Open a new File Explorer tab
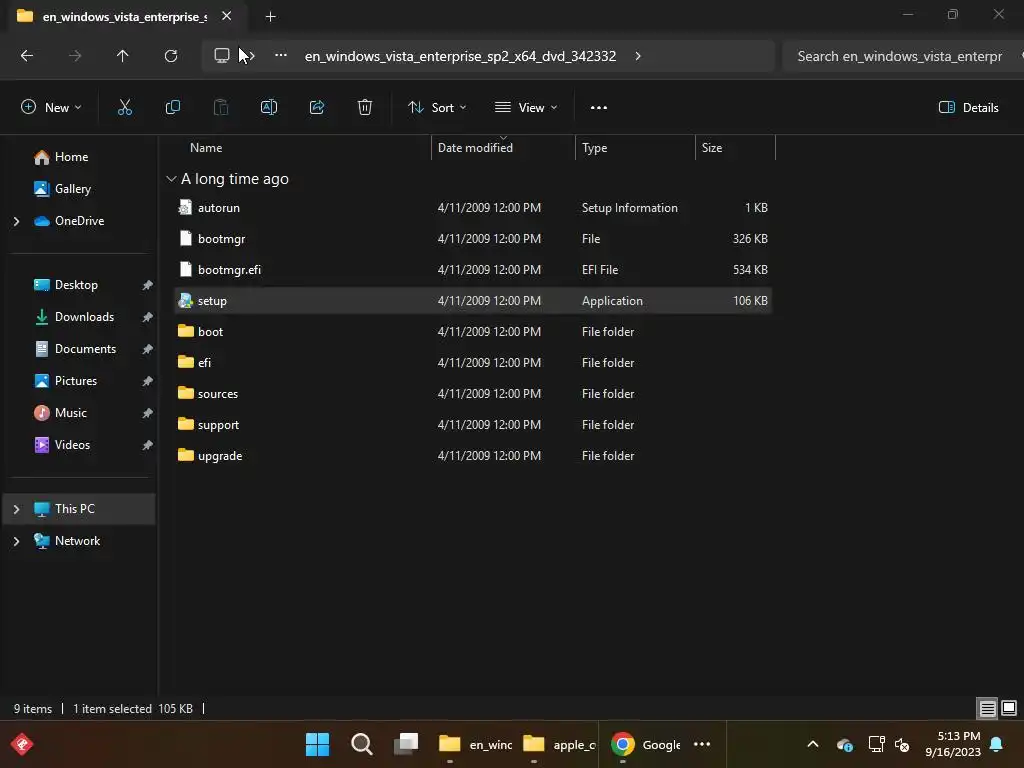1024x768 pixels. [270, 17]
